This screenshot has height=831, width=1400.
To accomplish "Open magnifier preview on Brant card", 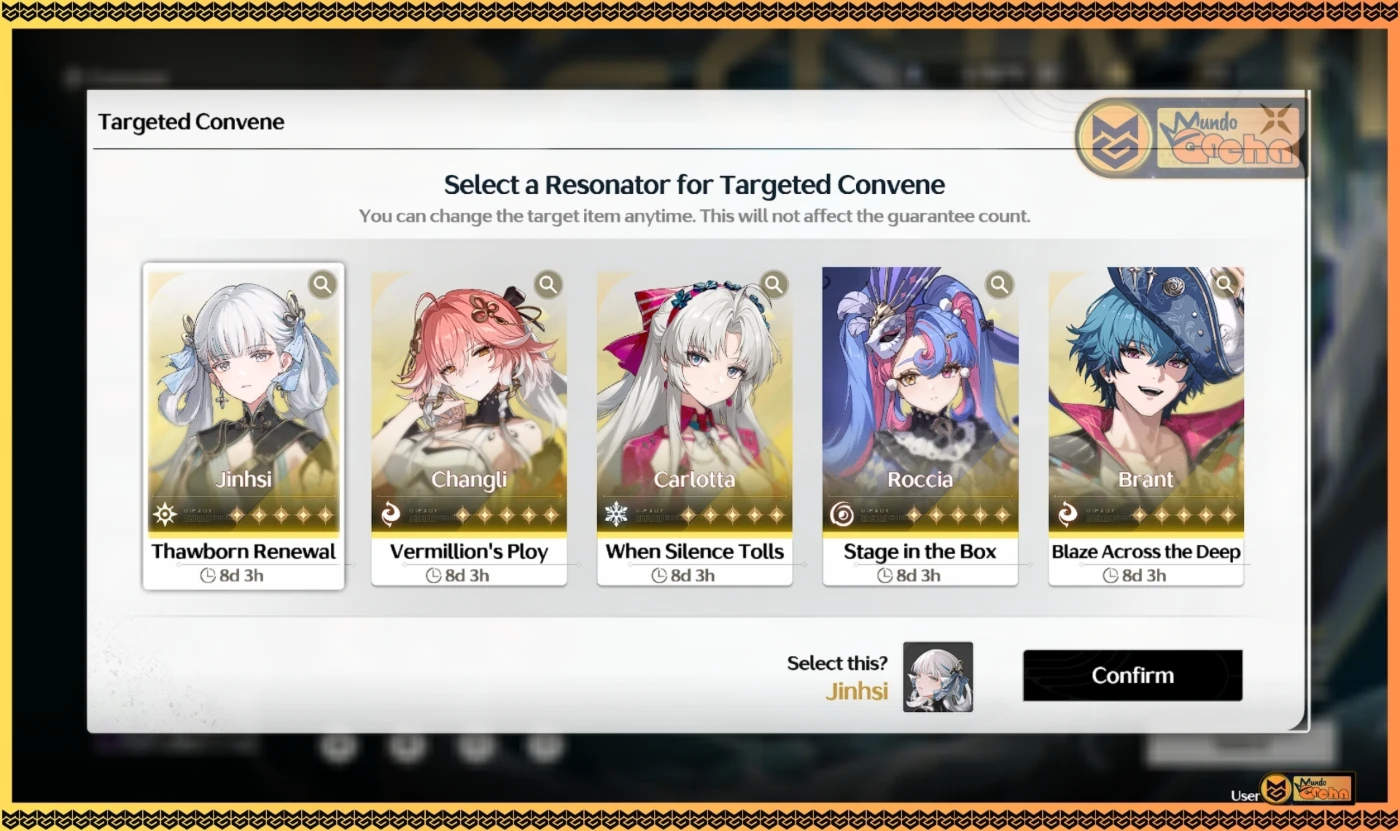I will (x=1226, y=285).
